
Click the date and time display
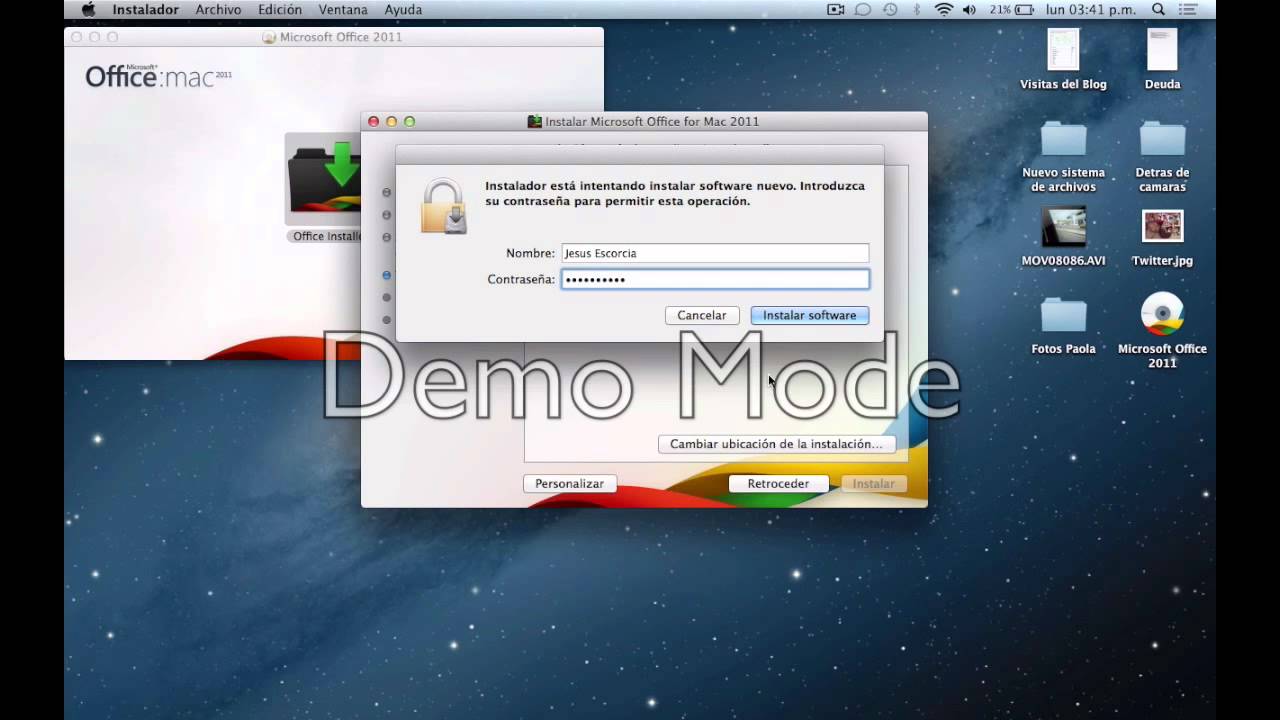tap(1090, 9)
